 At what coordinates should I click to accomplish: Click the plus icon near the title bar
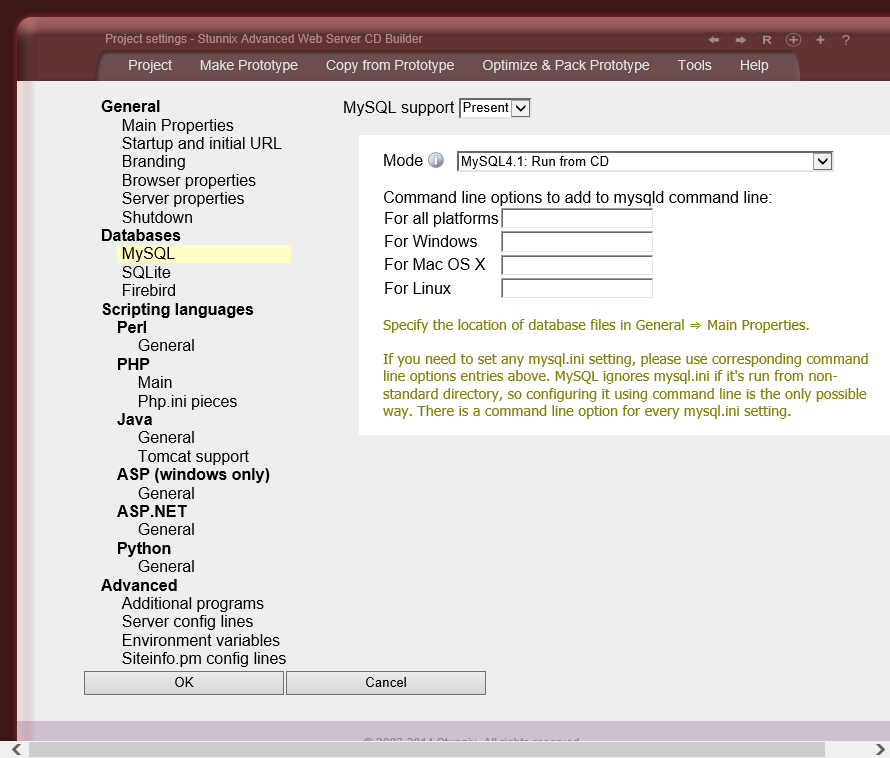(x=820, y=39)
